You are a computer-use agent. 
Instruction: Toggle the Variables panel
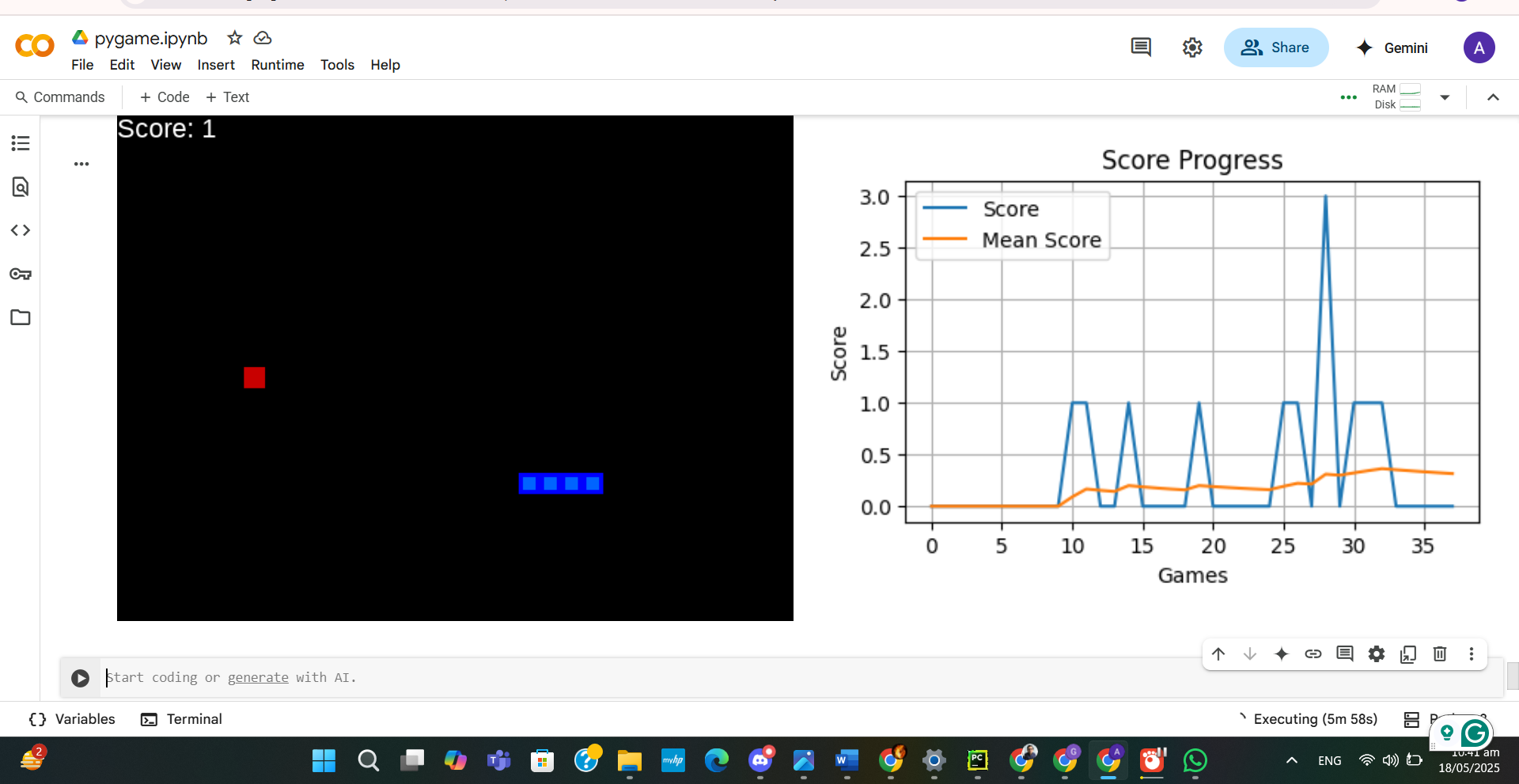tap(72, 719)
